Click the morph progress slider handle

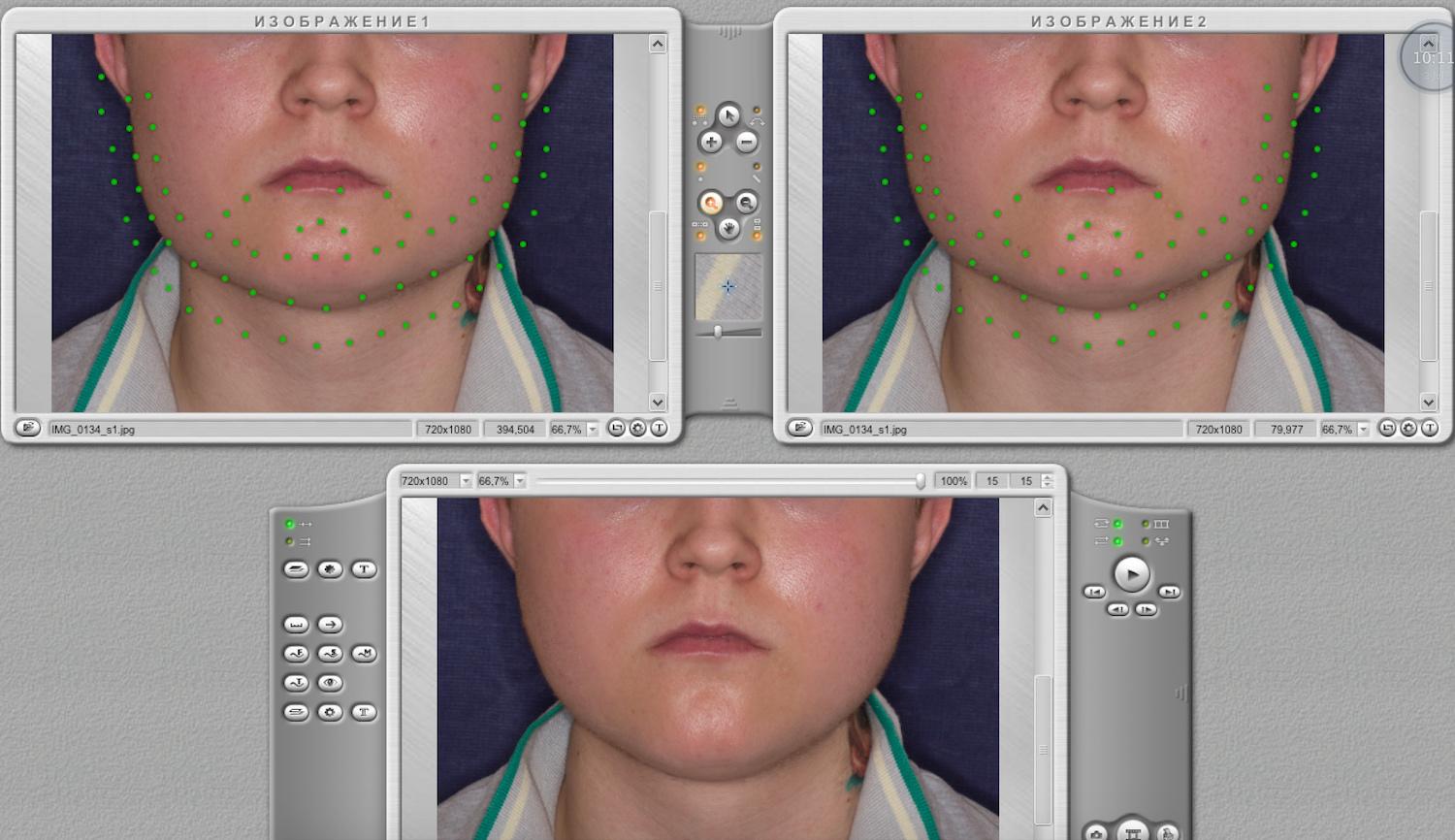[x=920, y=481]
